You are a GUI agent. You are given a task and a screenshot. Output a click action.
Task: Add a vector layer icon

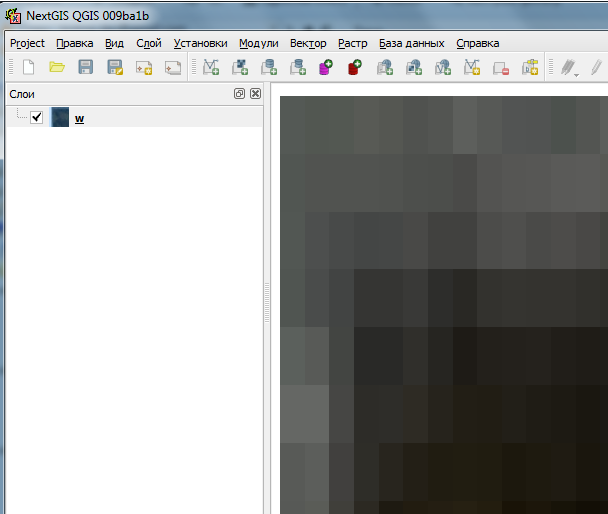coord(211,67)
